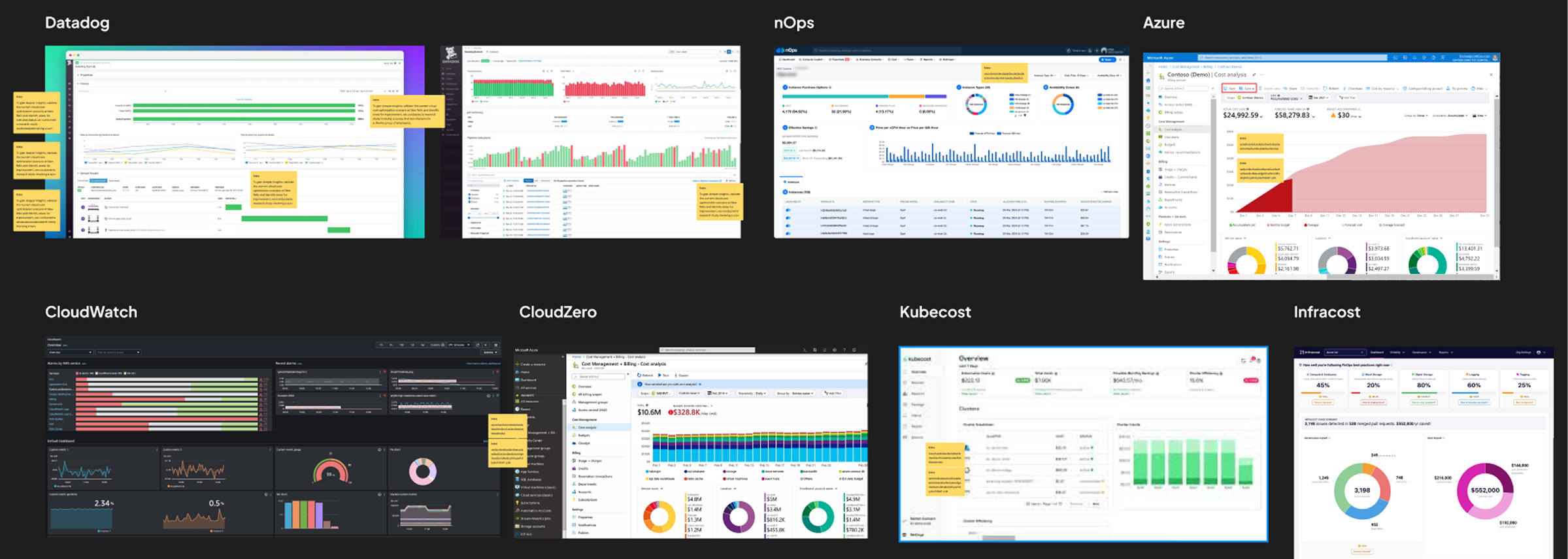Open Budgets in the Contoso Cost Management menu

1170,144
